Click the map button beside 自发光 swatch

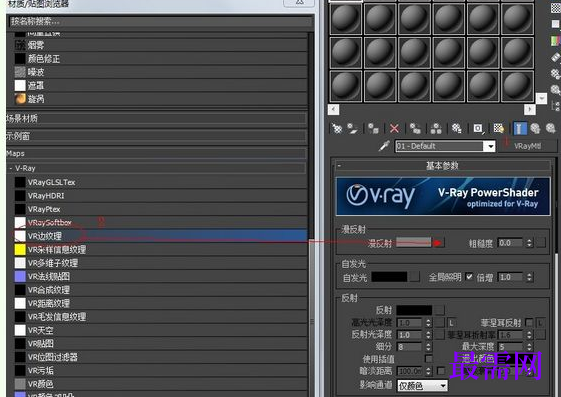click(x=414, y=277)
